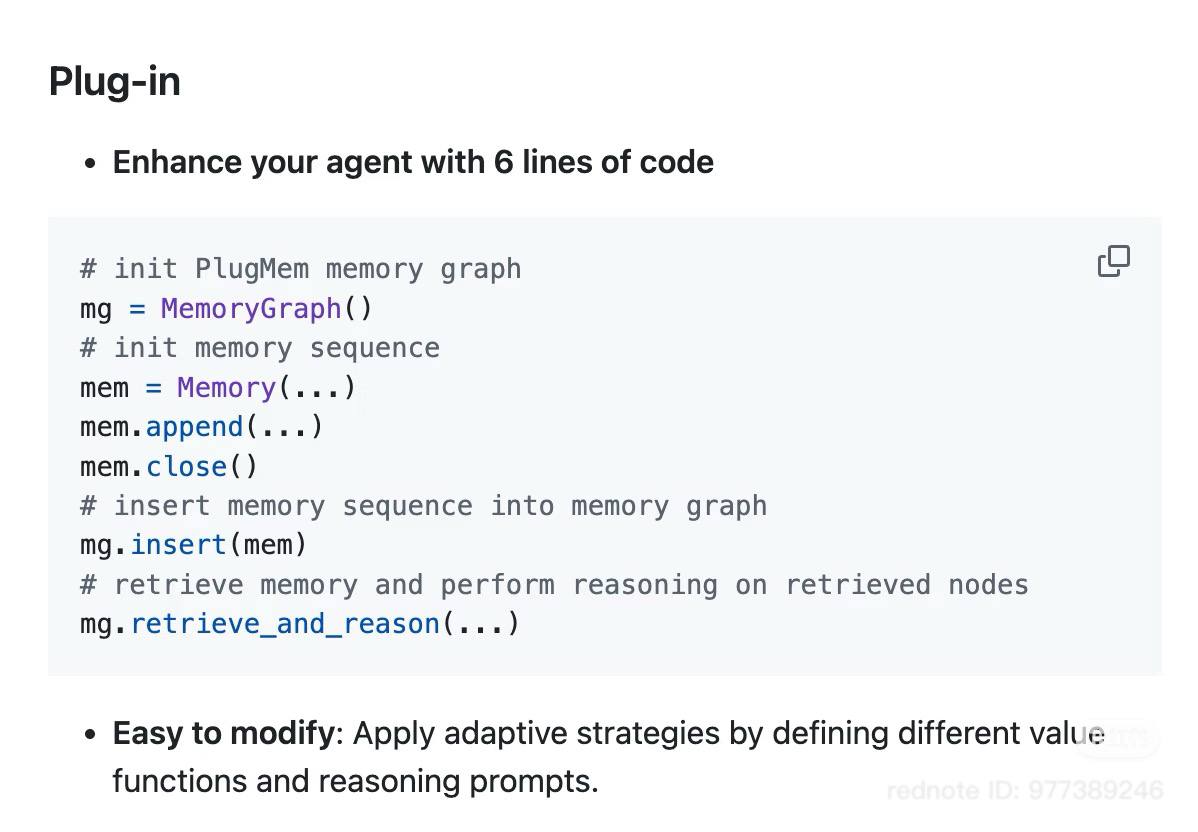This screenshot has width=1198, height=832.
Task: Click the bullet point beside 'Easy to modify'
Action: pyautogui.click(x=90, y=733)
